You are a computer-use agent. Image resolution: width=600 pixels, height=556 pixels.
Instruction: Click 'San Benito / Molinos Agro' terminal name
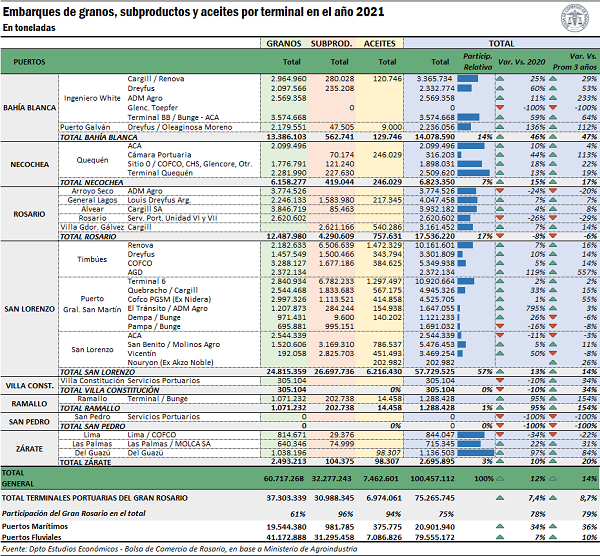coord(174,344)
